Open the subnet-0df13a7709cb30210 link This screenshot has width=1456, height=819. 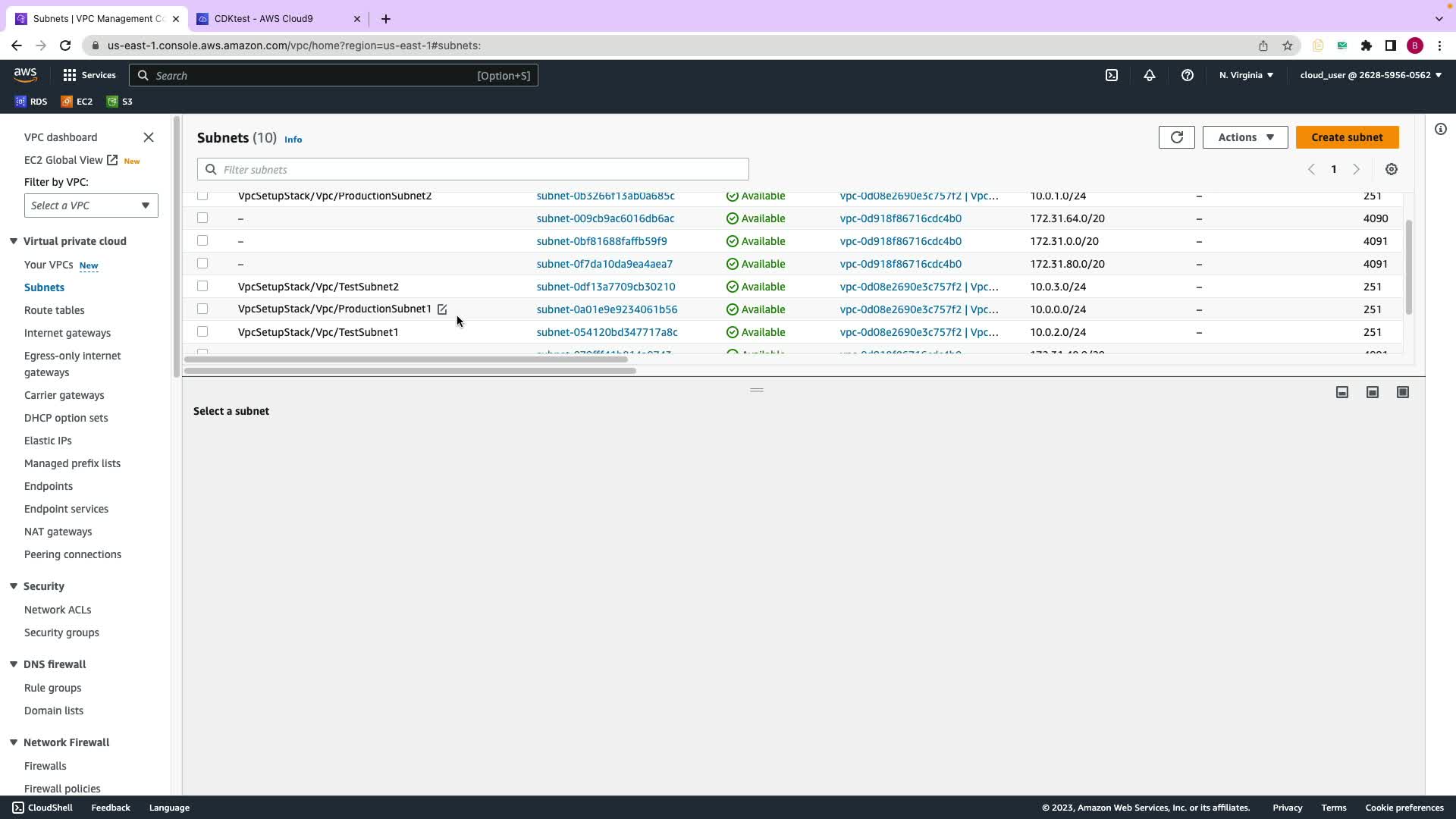pyautogui.click(x=605, y=287)
